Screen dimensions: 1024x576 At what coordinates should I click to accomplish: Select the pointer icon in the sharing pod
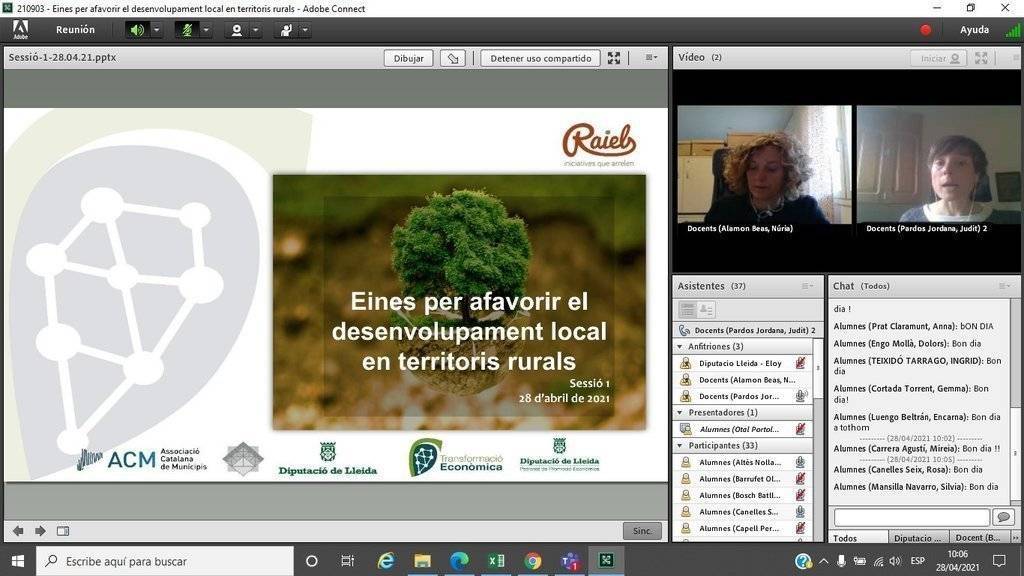pos(452,58)
